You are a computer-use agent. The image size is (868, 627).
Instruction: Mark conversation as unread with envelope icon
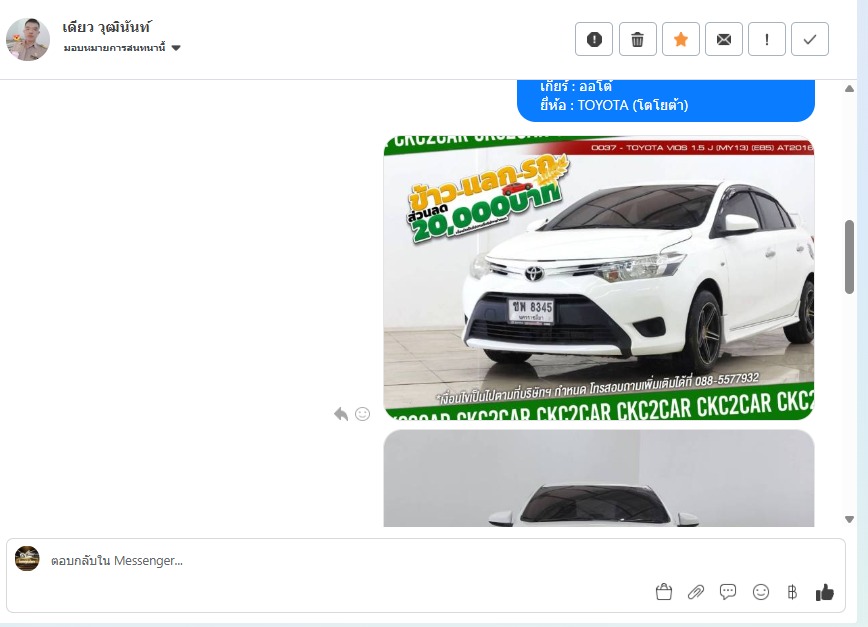[x=723, y=39]
